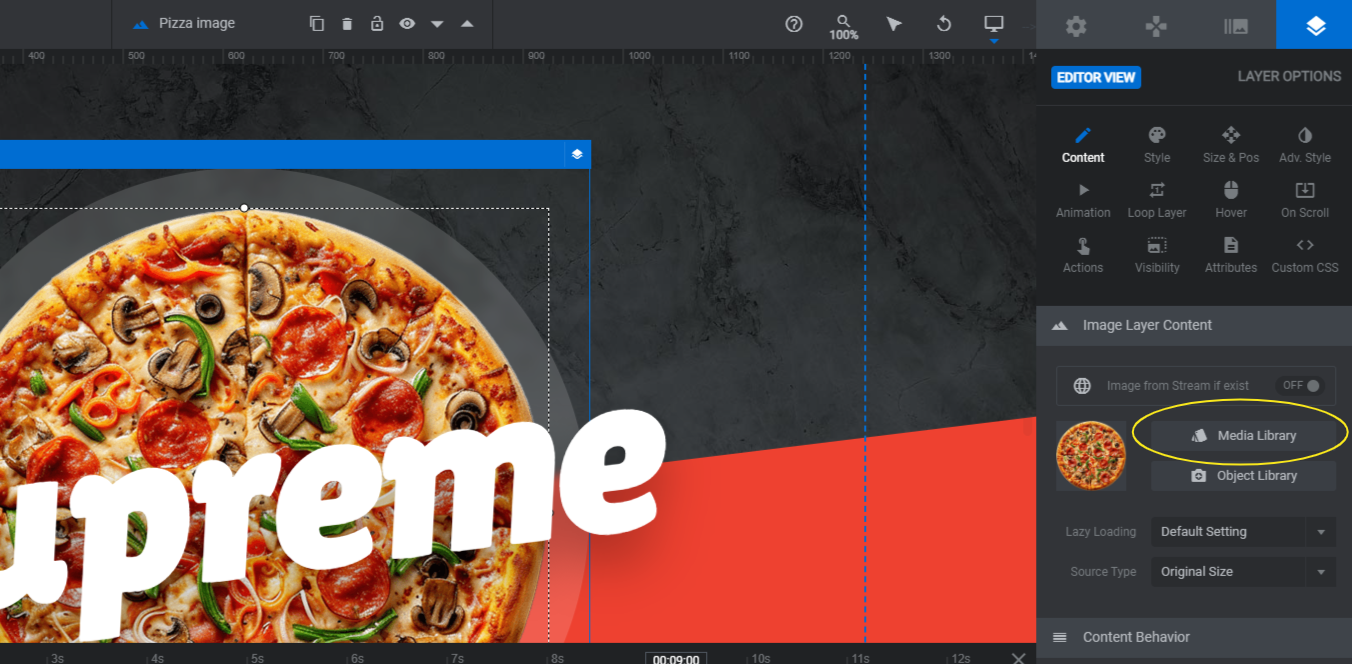Open the Style palette option
The height and width of the screenshot is (664, 1352).
1157,145
